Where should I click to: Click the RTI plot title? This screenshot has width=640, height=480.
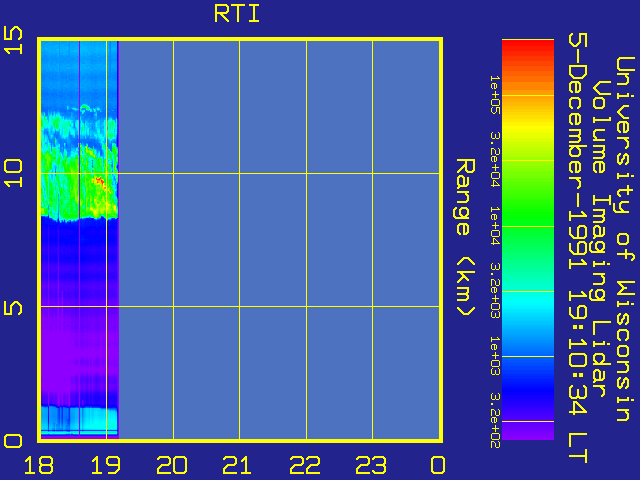(x=237, y=13)
